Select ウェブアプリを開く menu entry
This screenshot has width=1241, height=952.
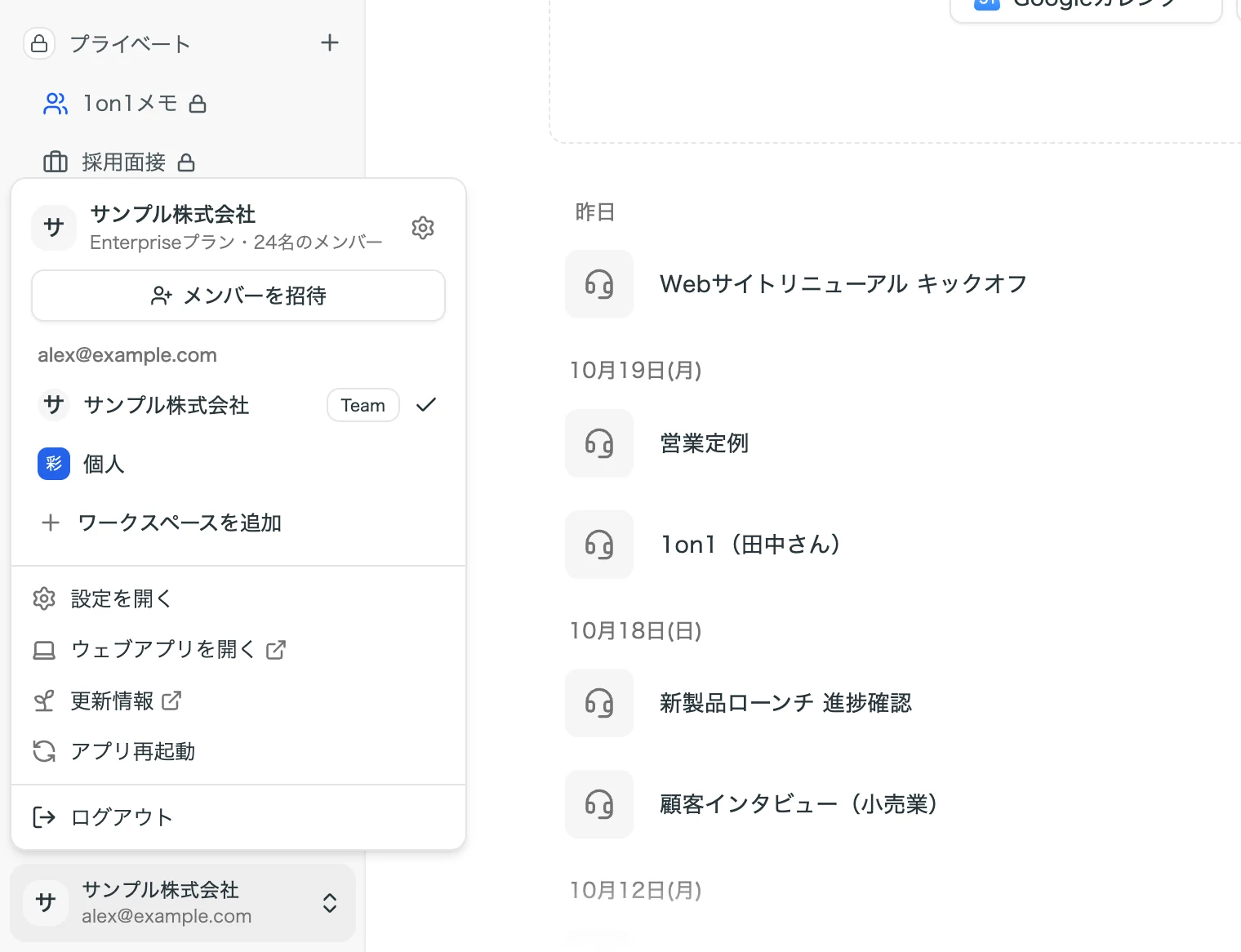(238, 650)
